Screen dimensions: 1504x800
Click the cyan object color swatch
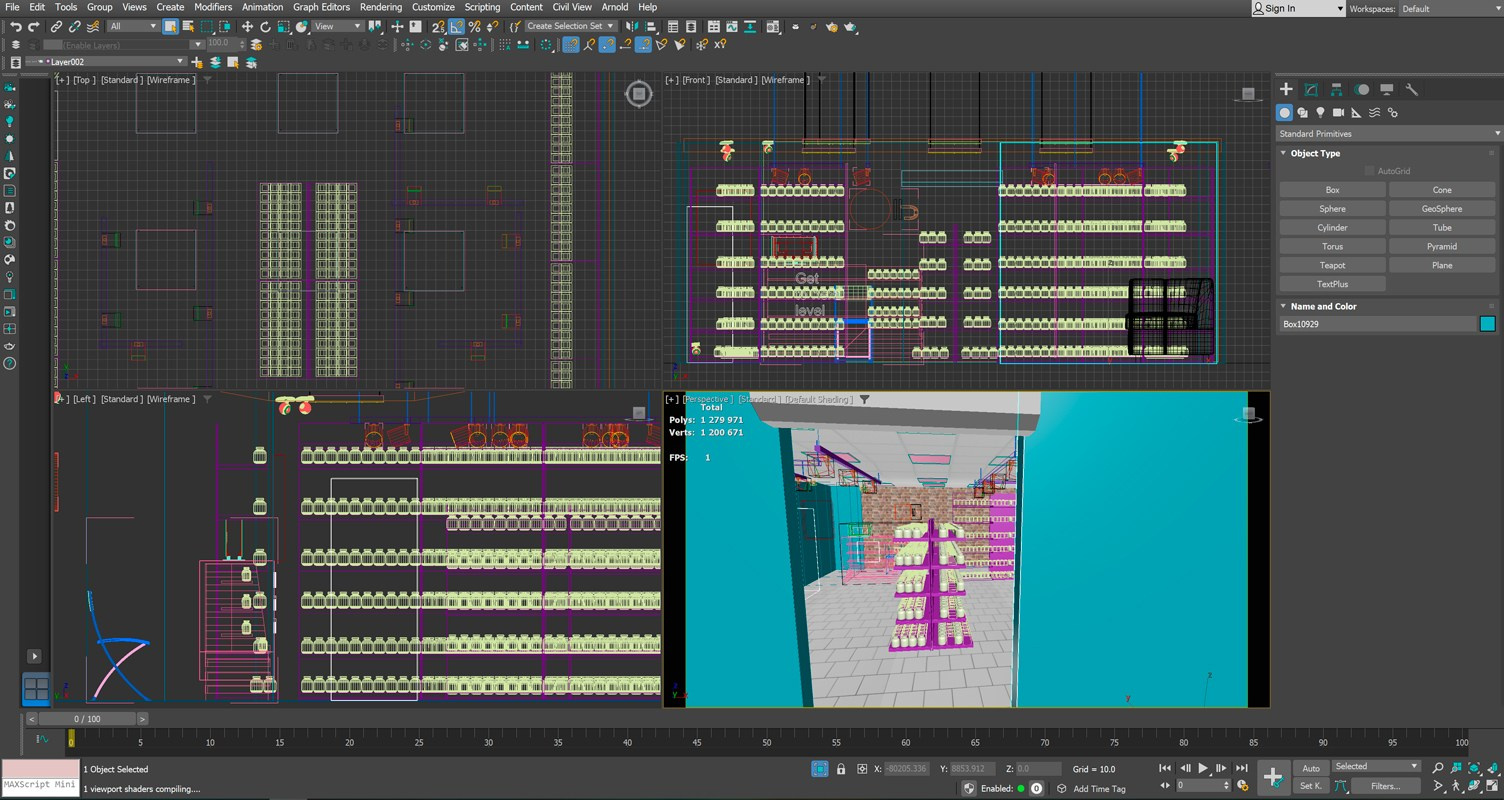[x=1487, y=324]
